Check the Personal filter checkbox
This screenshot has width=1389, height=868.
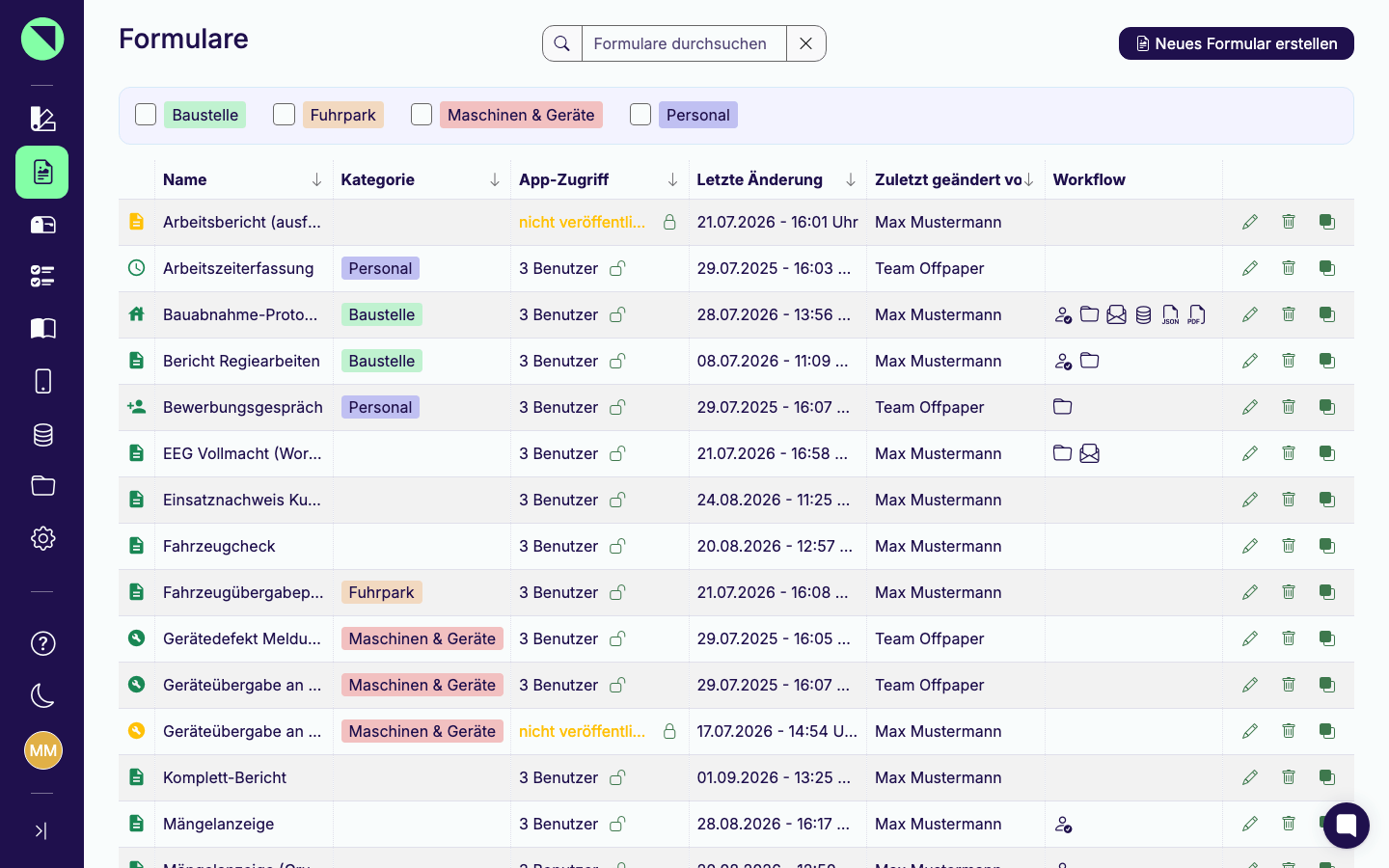click(x=640, y=115)
